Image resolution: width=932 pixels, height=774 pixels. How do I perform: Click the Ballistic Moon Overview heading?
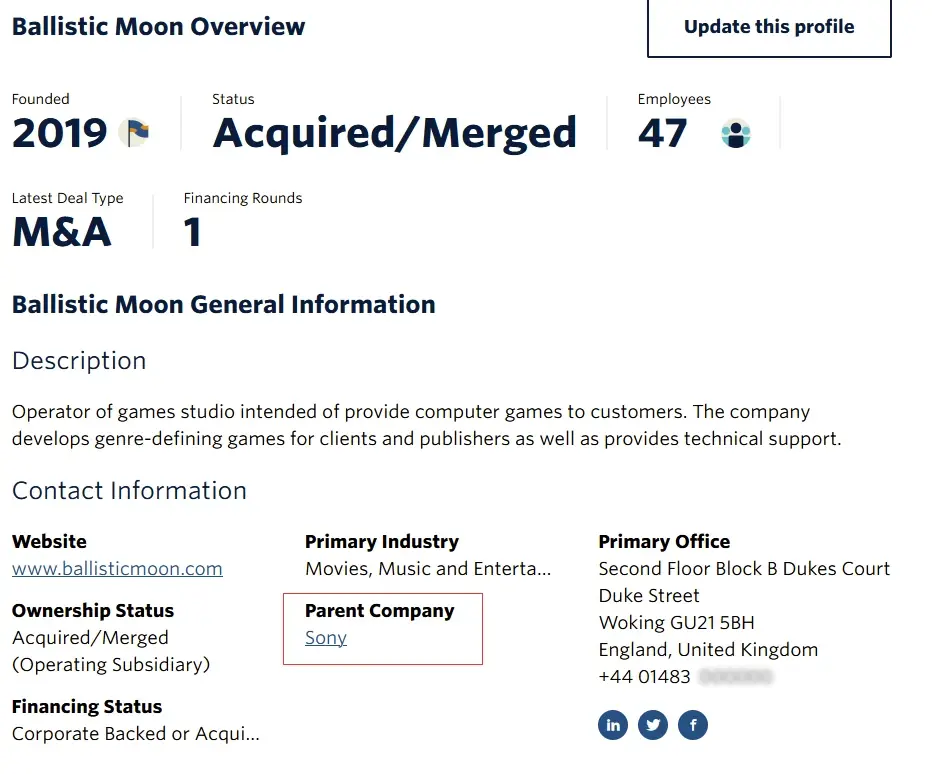click(x=159, y=27)
